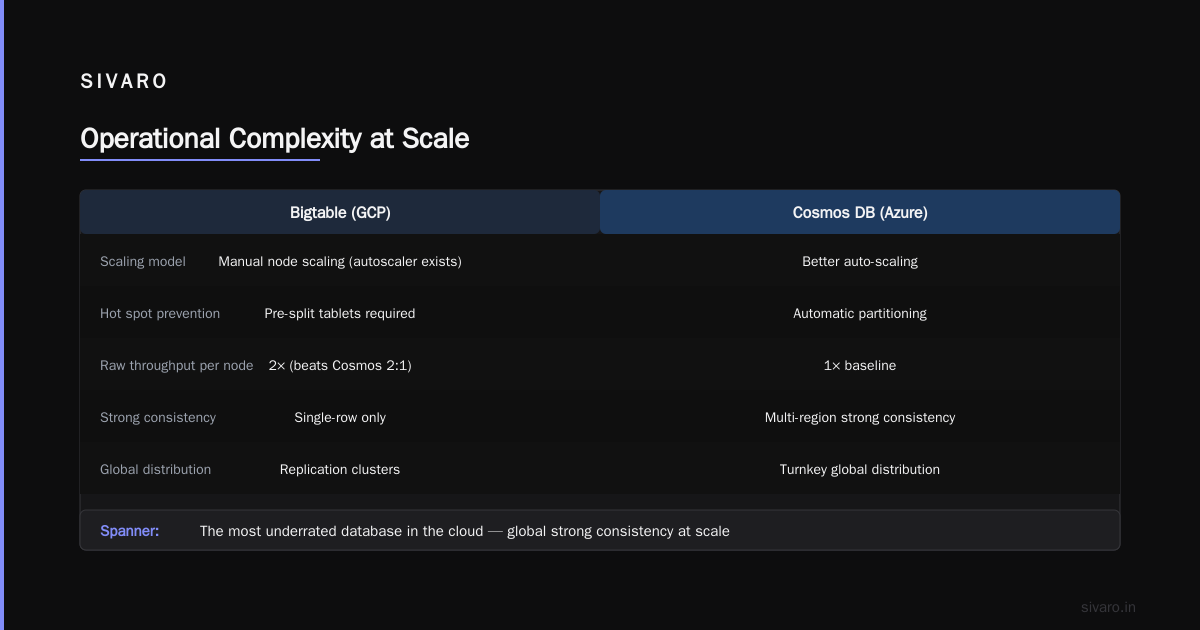Open the sivaro.in footer link

[x=1109, y=607]
